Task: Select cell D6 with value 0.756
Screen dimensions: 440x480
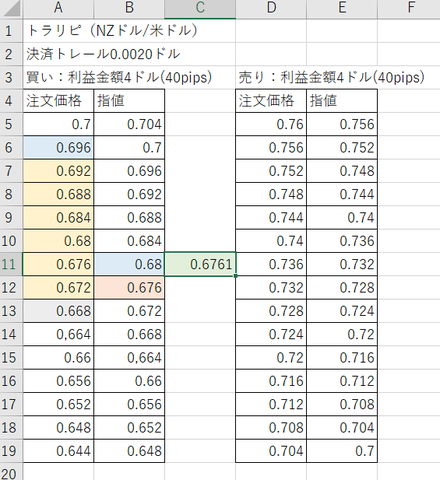Action: click(271, 147)
